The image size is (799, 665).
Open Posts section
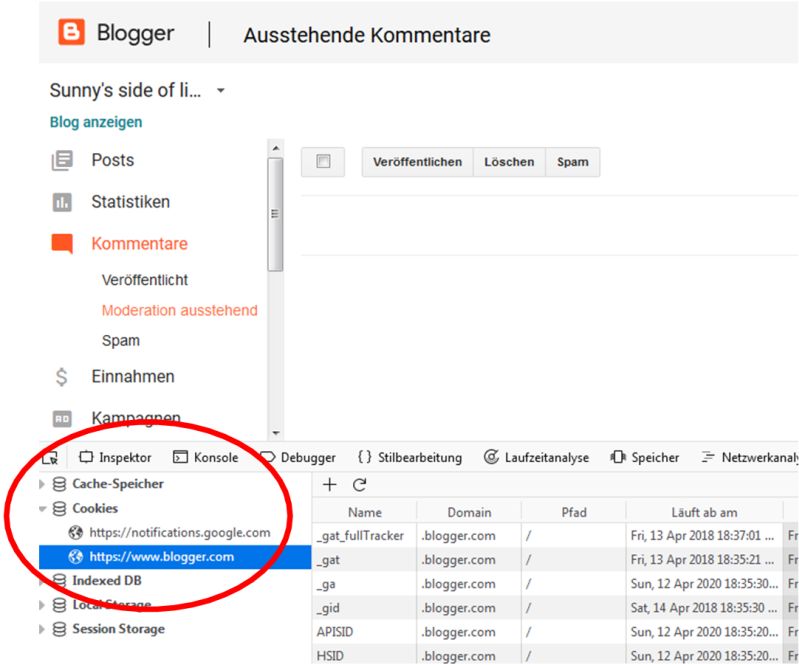point(113,160)
